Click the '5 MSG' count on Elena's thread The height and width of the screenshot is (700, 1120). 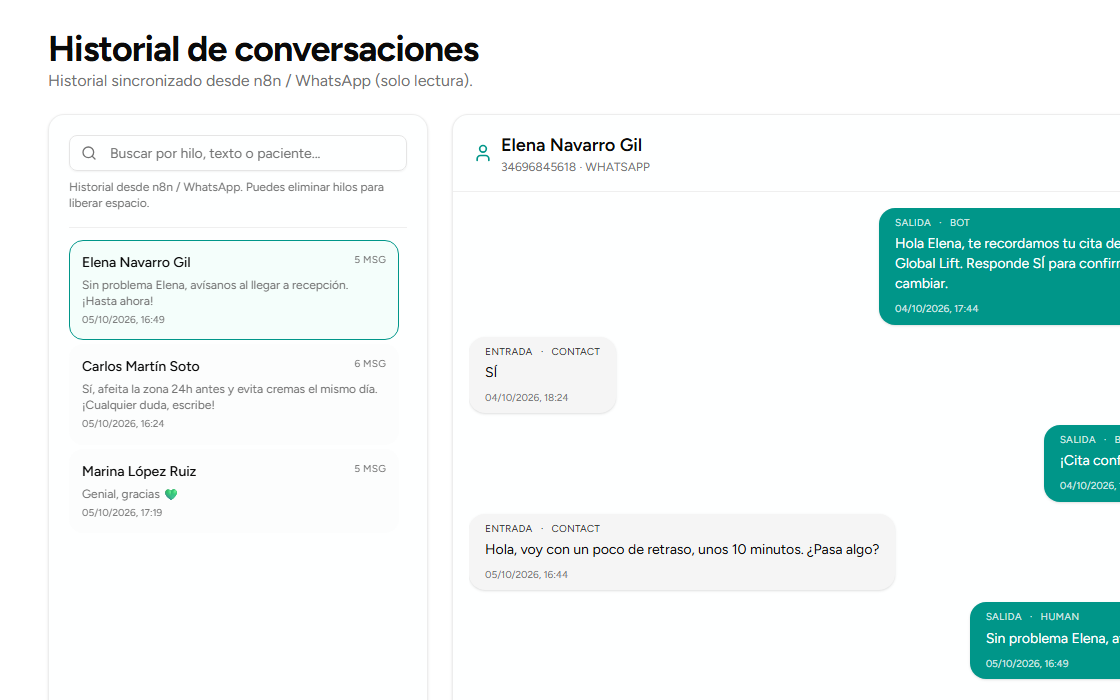click(x=370, y=260)
